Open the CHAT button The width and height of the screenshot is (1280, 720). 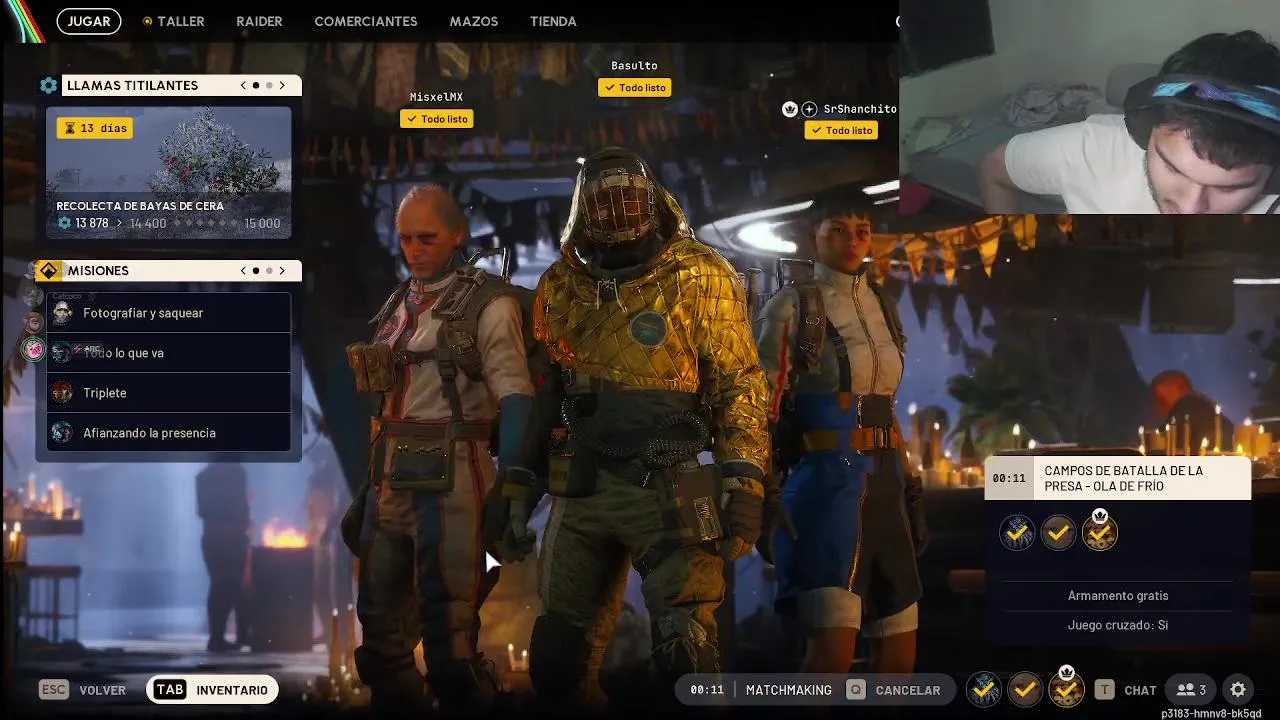click(1140, 690)
